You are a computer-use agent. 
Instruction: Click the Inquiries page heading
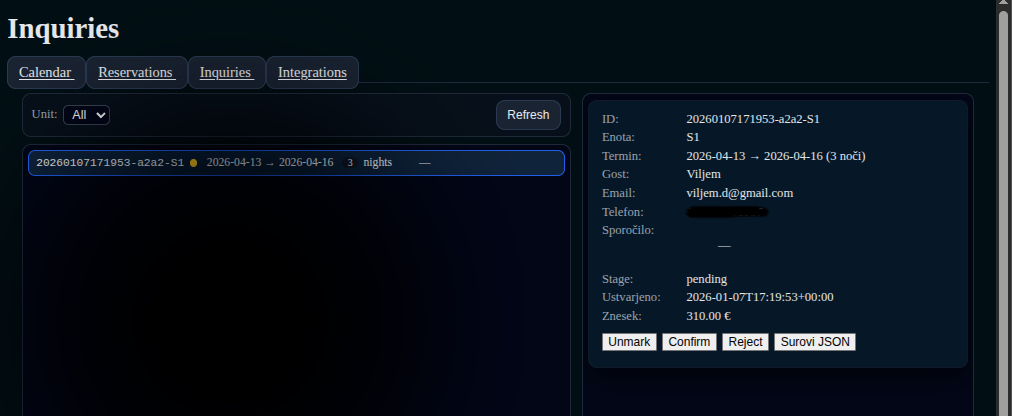(63, 29)
